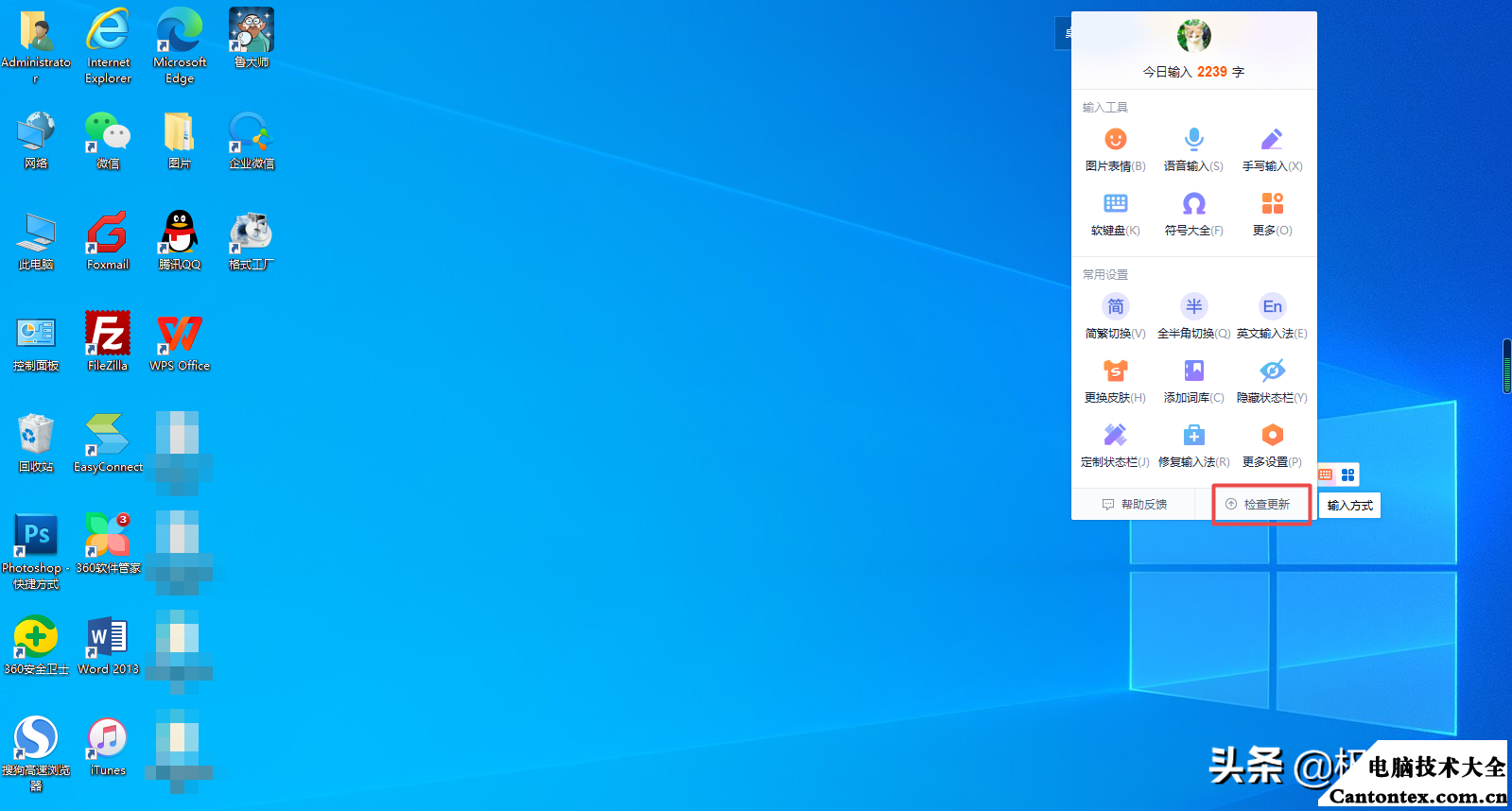
Task: Open 添加词库 dictionary option
Action: [1193, 382]
